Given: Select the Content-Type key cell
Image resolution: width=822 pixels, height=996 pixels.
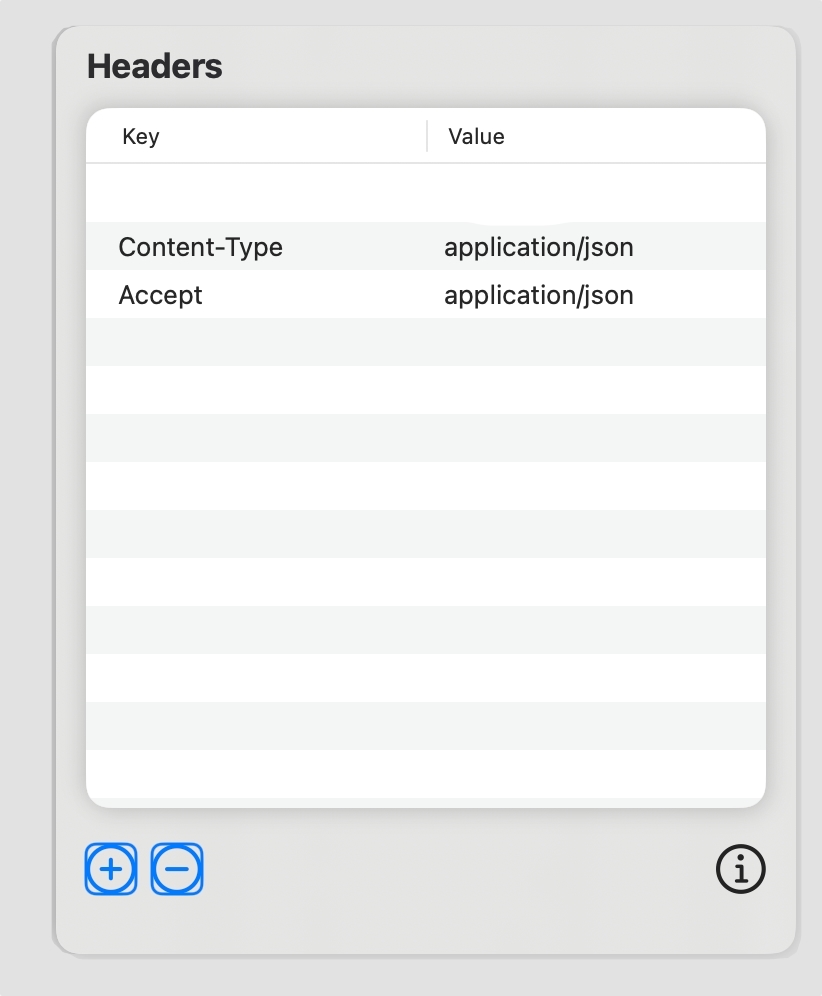Looking at the screenshot, I should pos(200,247).
